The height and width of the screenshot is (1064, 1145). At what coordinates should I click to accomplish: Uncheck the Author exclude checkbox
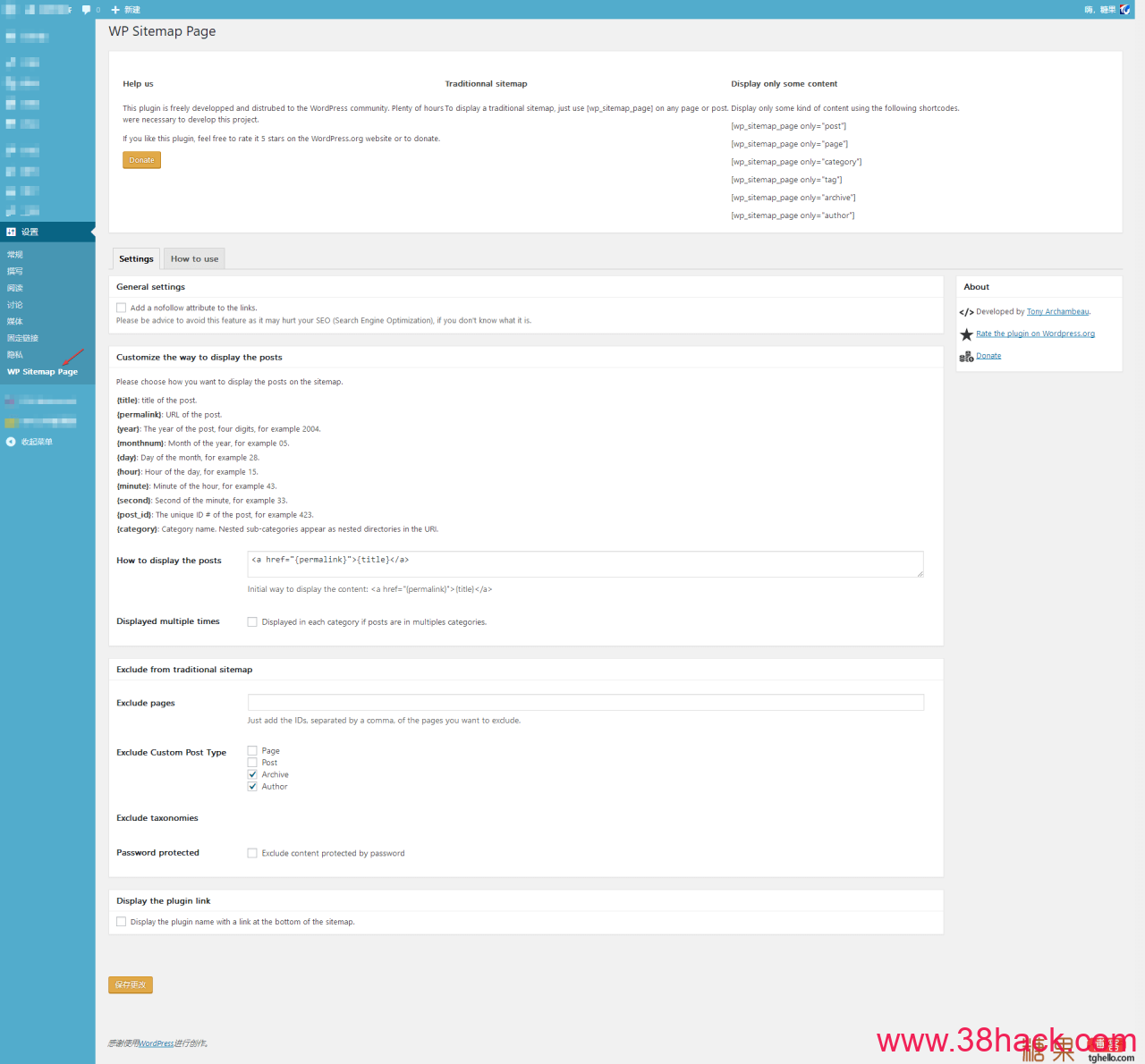coord(252,787)
